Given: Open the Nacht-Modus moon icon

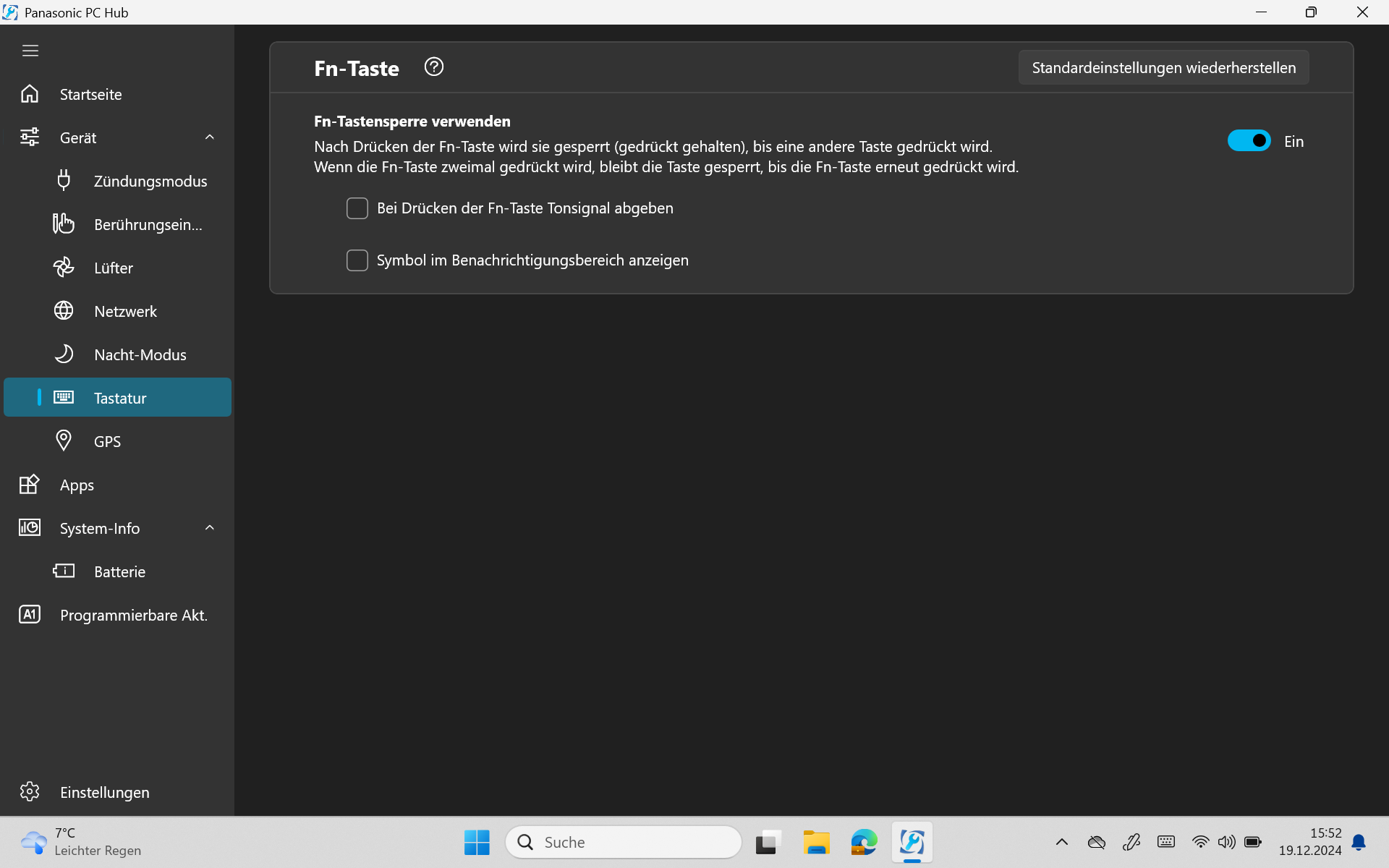Looking at the screenshot, I should [64, 354].
